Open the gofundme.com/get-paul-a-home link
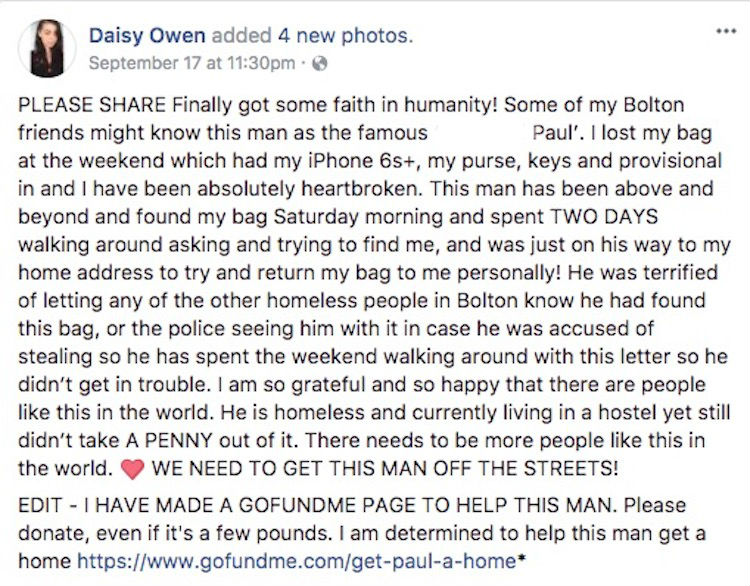 (x=297, y=561)
